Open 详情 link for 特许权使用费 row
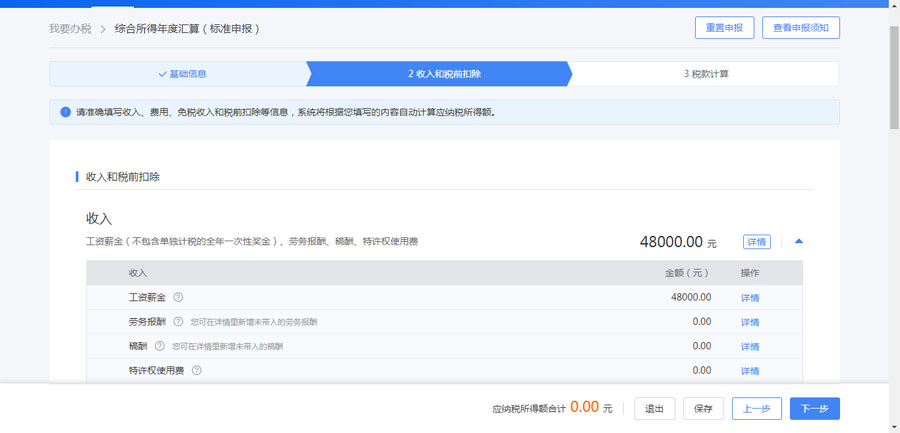 tap(749, 371)
